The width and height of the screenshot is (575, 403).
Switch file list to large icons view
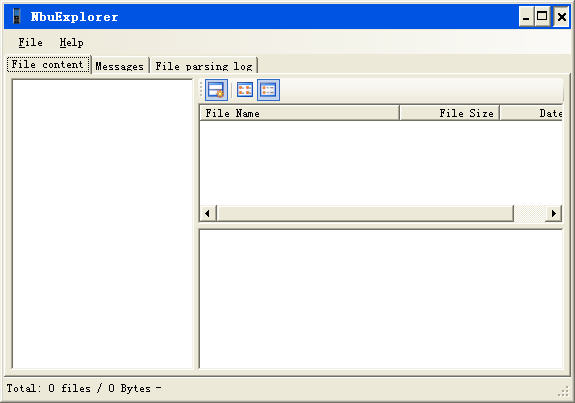point(245,90)
